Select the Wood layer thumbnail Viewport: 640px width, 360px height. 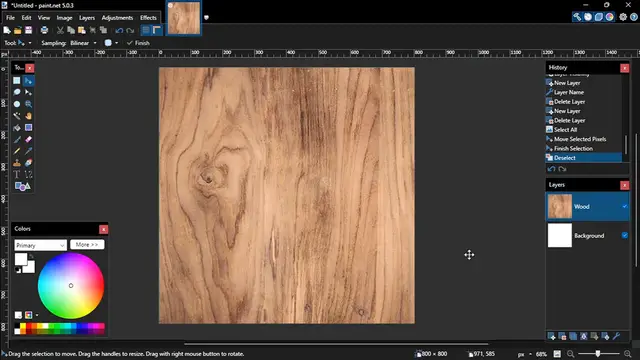point(560,207)
